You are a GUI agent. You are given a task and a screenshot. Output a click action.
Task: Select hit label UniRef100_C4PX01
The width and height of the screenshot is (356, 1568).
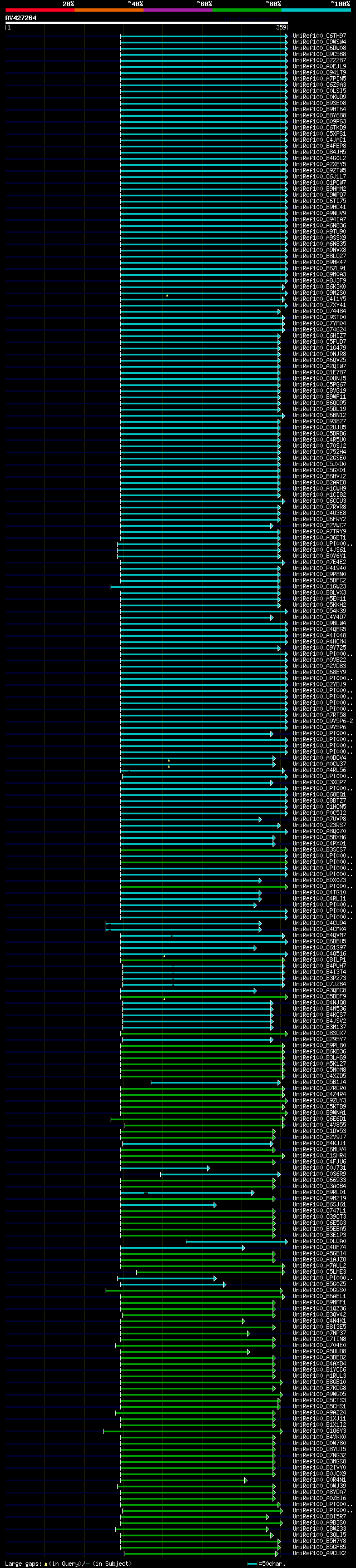tap(319, 844)
